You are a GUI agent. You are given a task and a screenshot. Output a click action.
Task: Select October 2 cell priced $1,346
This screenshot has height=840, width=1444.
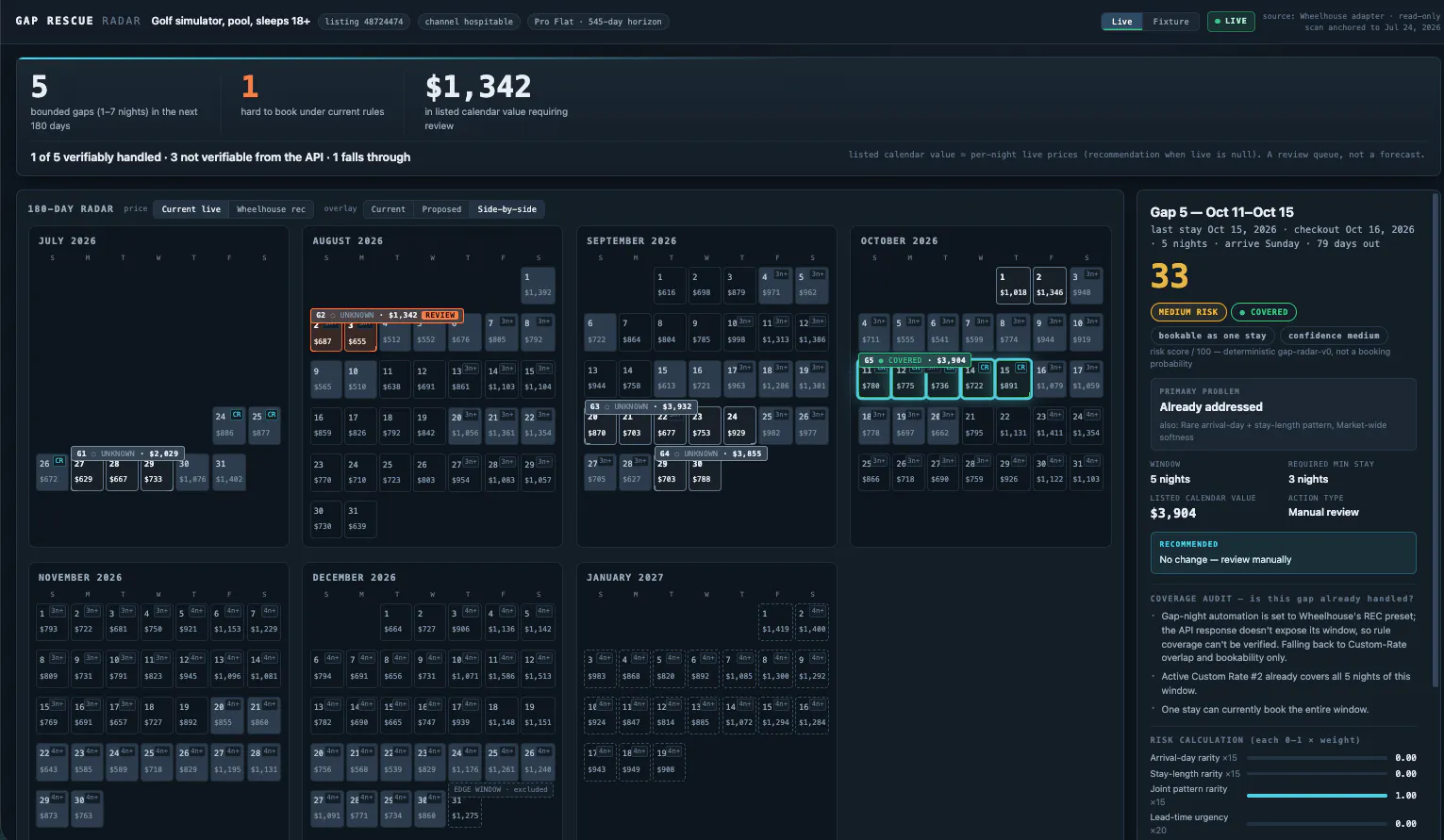click(x=1050, y=286)
